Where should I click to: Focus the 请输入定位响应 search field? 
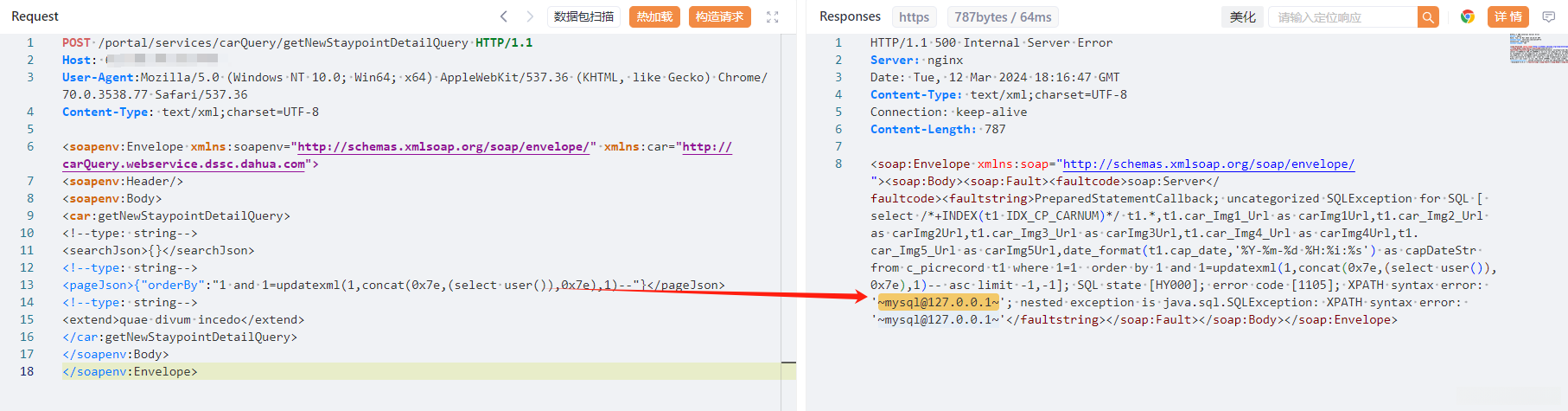pyautogui.click(x=1342, y=16)
